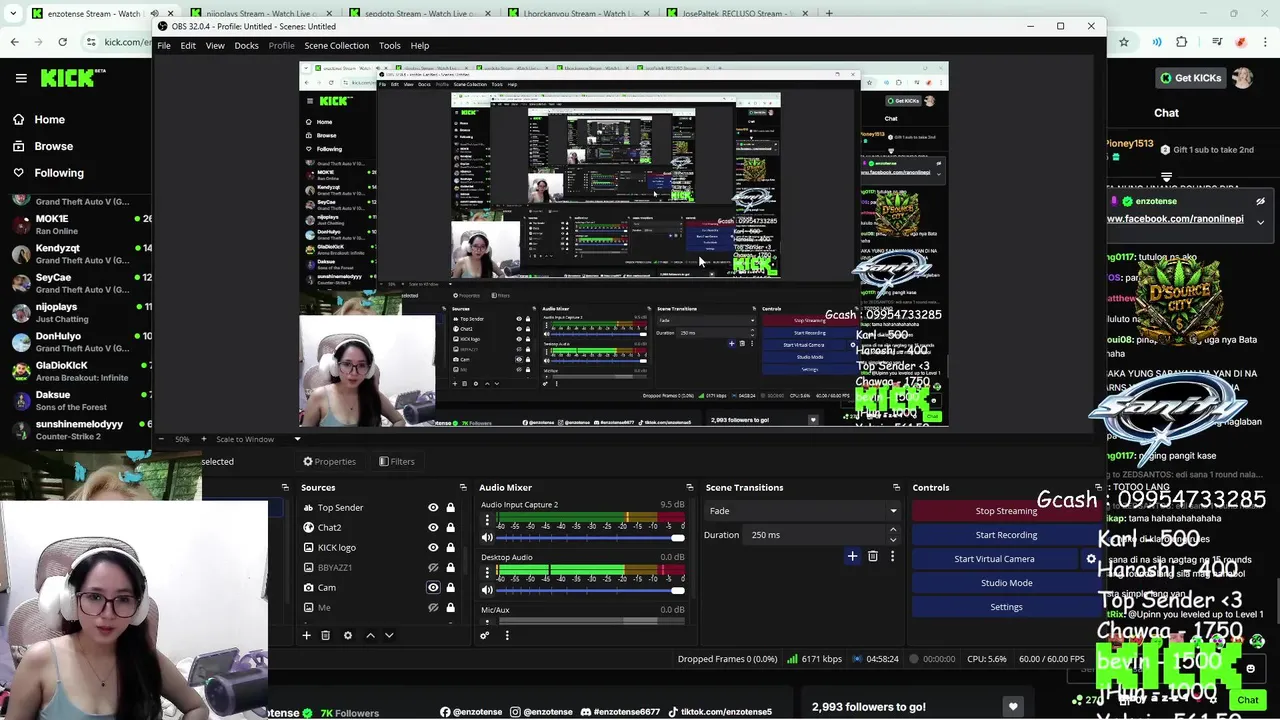Screen dimensions: 1280x720
Task: Open transition properties three-dot menu
Action: [892, 556]
